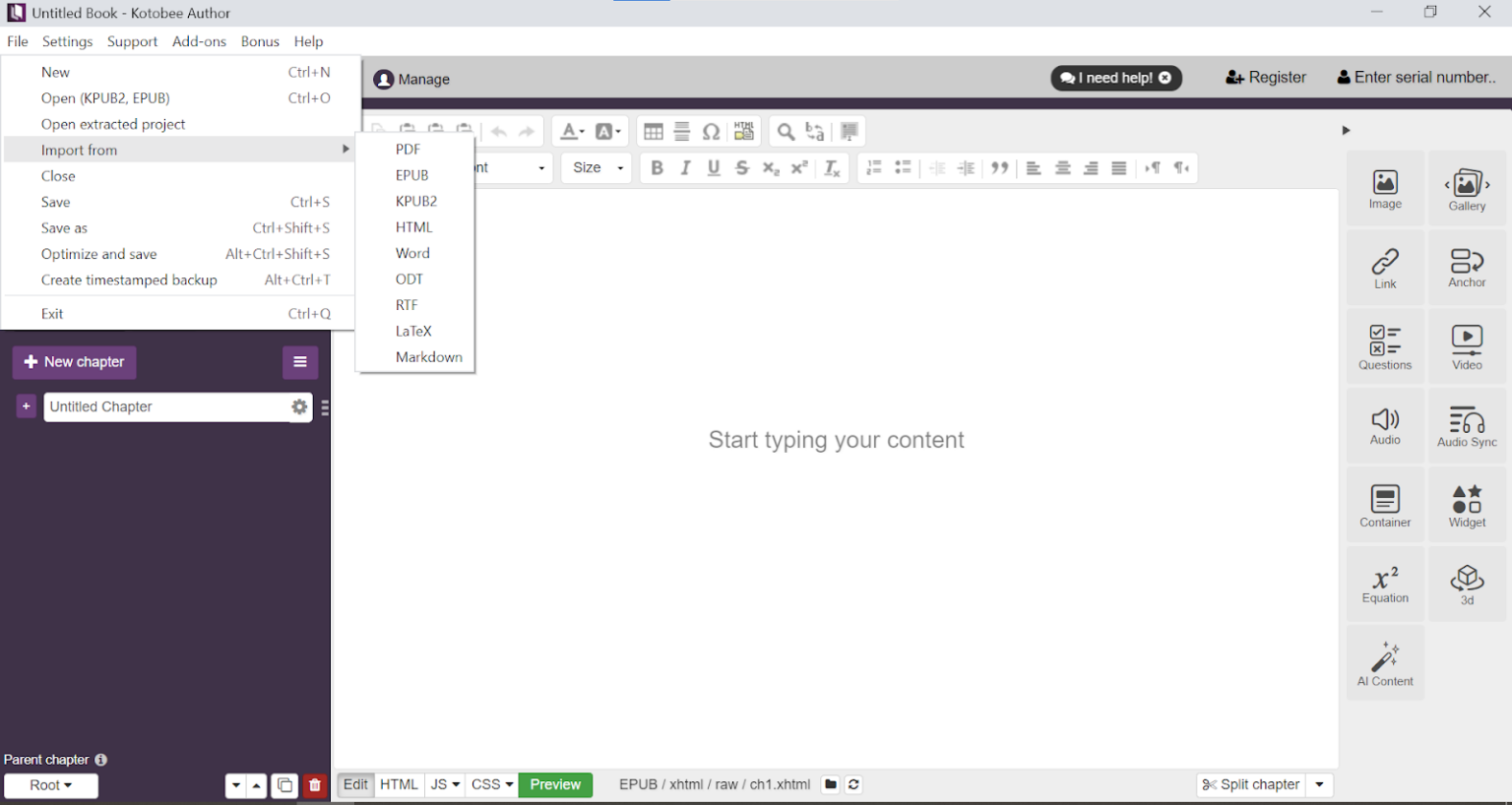Insert a numbered list

click(873, 168)
